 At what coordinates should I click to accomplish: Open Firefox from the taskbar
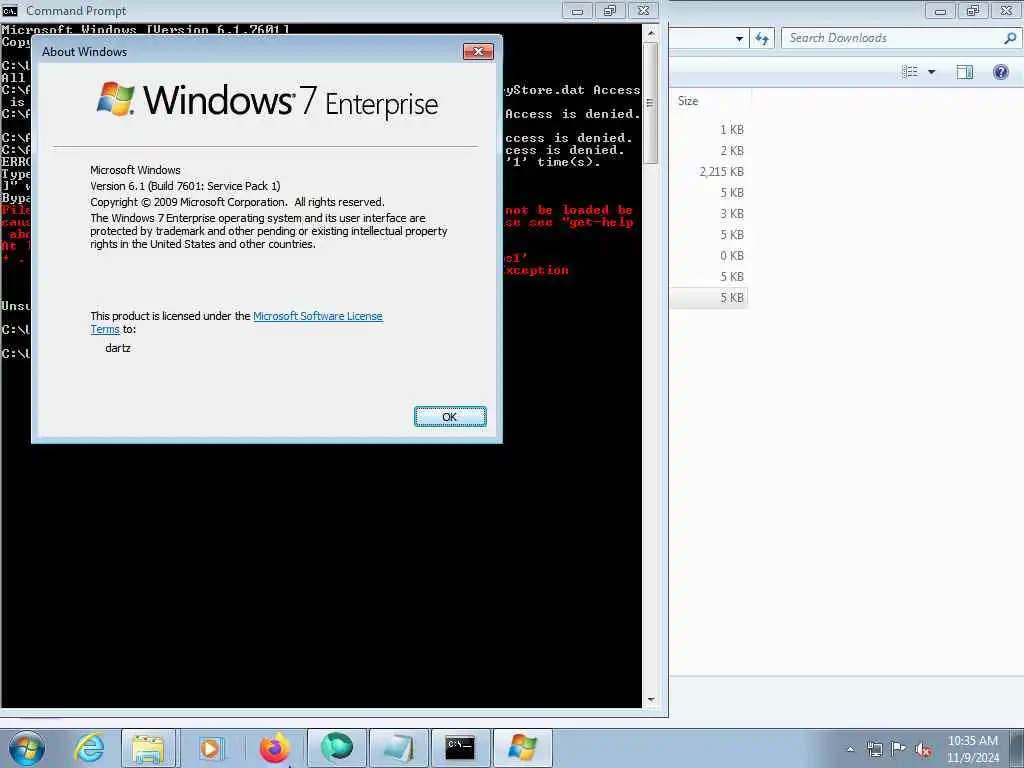point(274,748)
